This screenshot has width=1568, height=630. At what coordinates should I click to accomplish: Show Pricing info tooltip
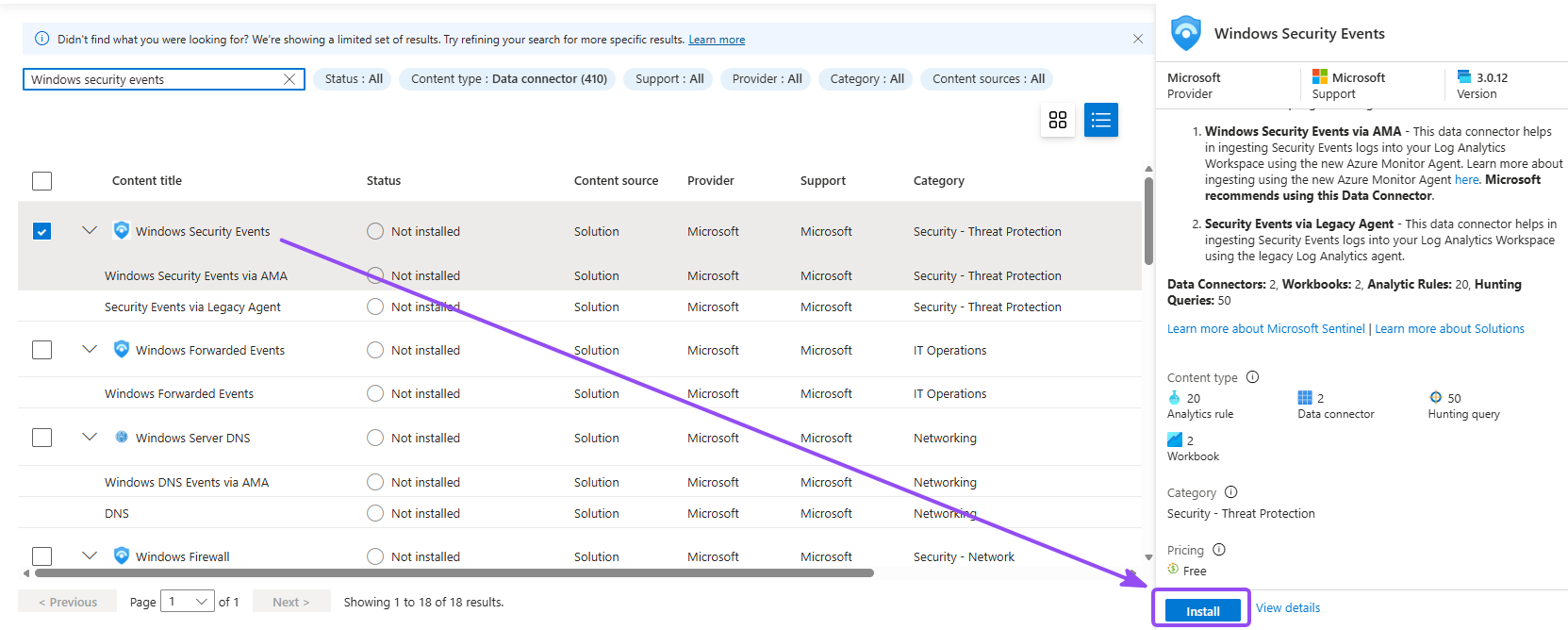pos(1219,549)
